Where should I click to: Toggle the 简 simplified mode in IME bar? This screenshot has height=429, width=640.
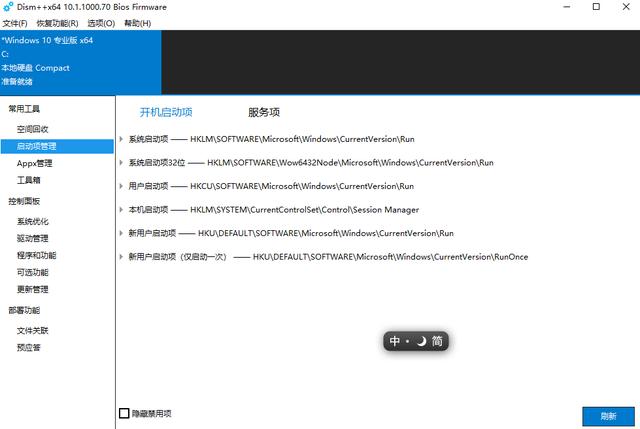point(438,341)
